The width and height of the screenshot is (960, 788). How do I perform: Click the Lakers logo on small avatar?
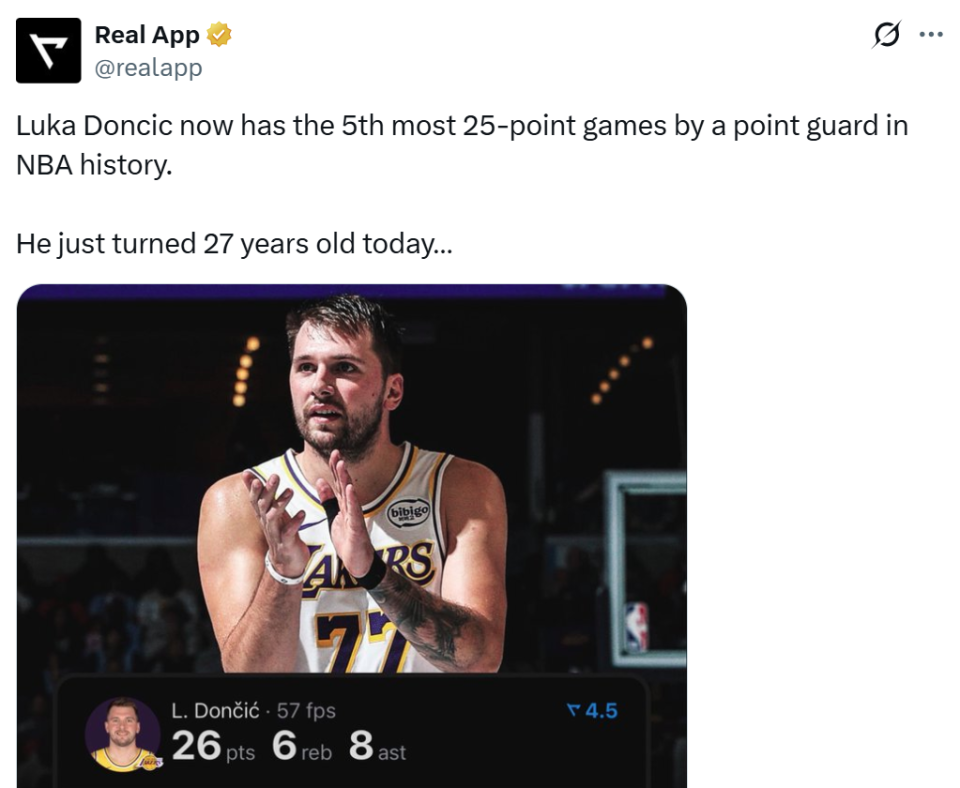[x=150, y=763]
